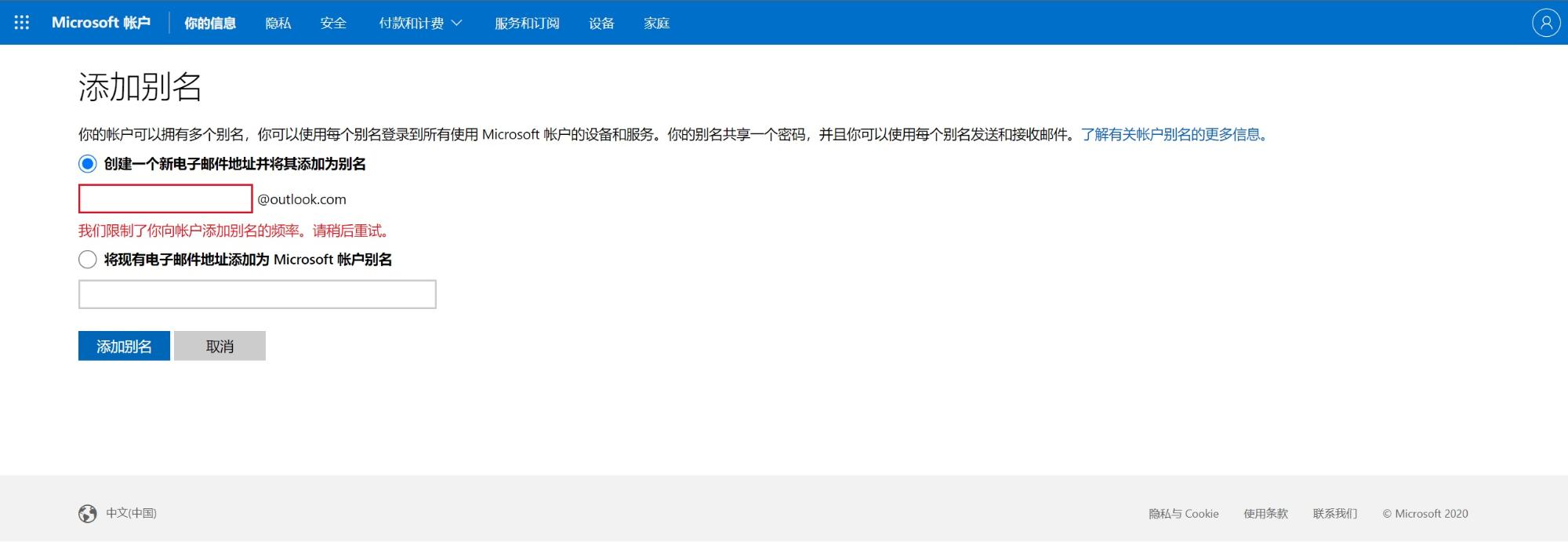Open 隐私与 Cookie footer link
The height and width of the screenshot is (542, 1568).
1184,514
